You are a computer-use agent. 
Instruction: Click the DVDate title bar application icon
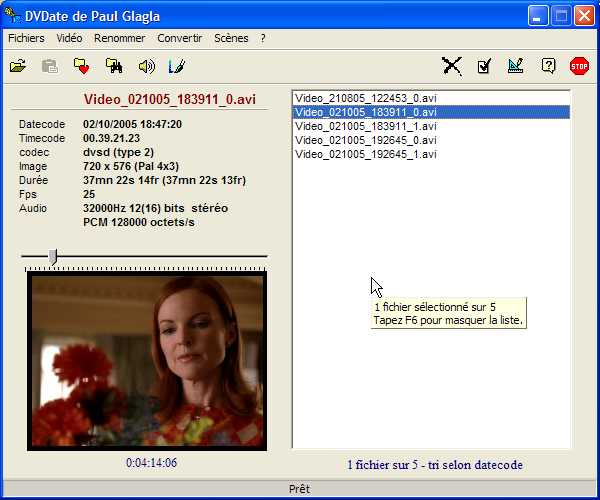coord(12,15)
